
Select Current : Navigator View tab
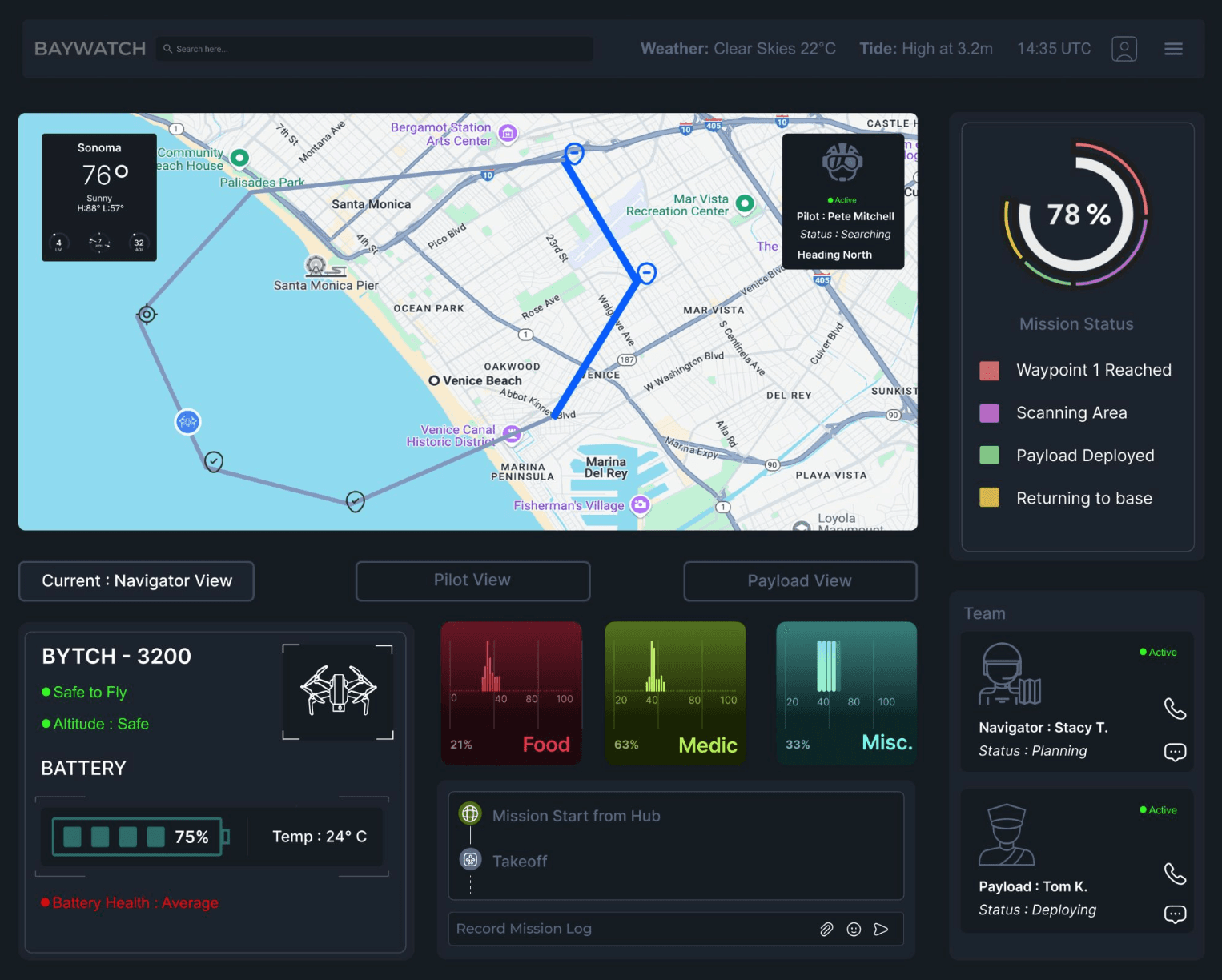tap(136, 581)
